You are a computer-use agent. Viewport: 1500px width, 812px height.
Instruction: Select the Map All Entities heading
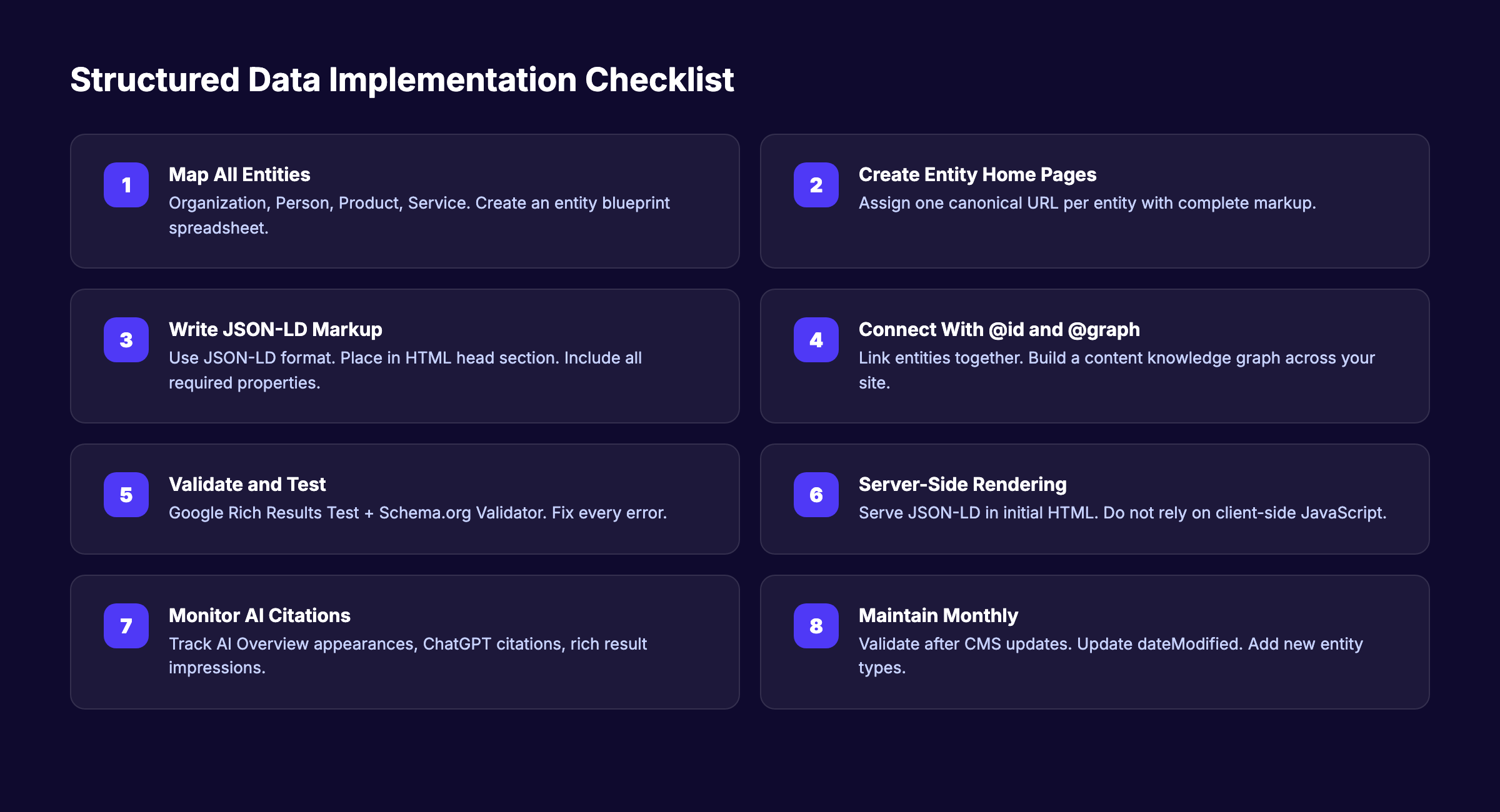click(x=239, y=175)
